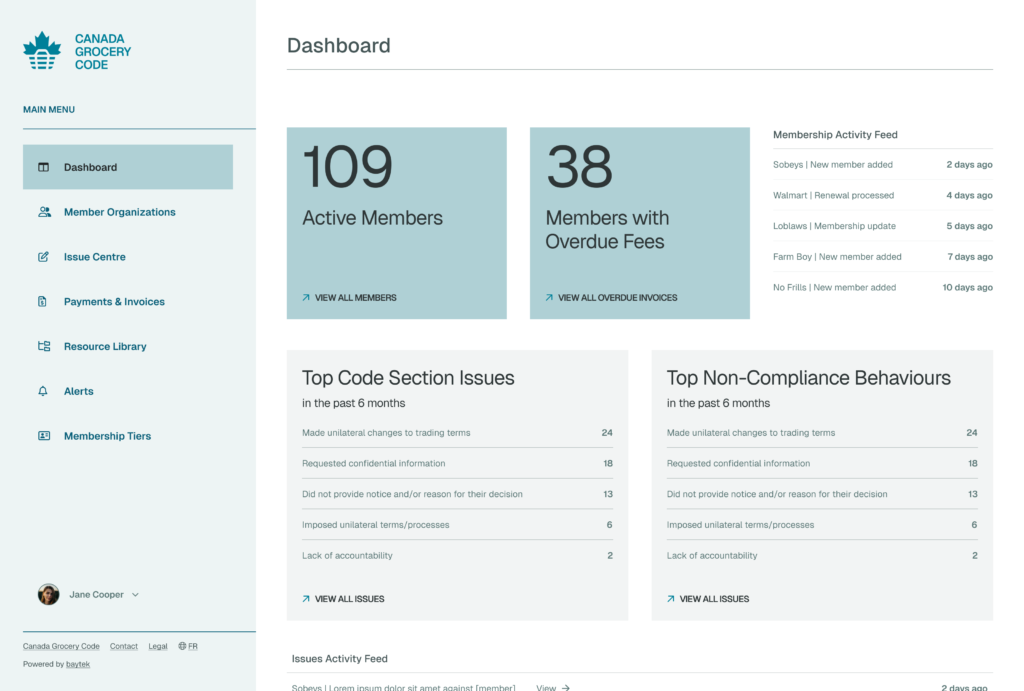Open the Contact footer link

[x=124, y=646]
